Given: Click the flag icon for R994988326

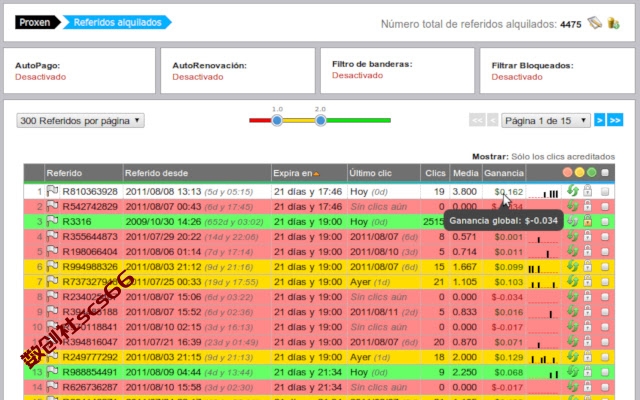Looking at the screenshot, I should click(52, 266).
